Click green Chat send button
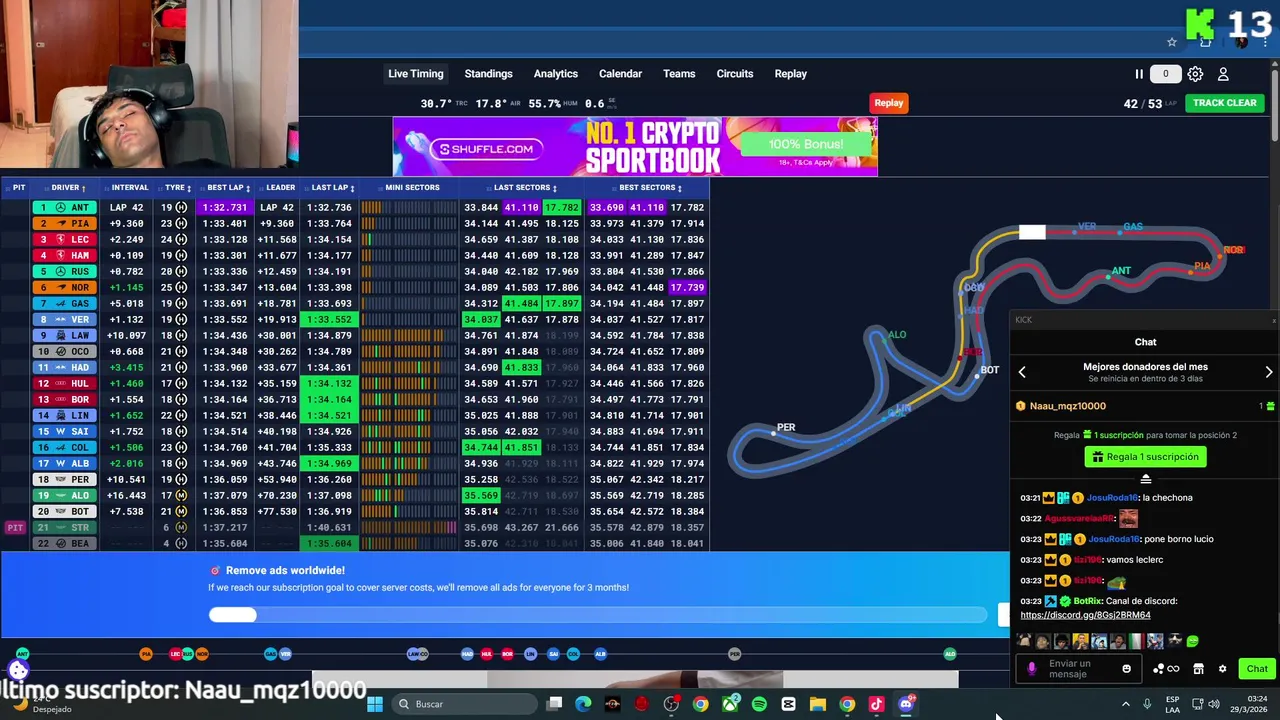1280x720 pixels. coord(1257,669)
